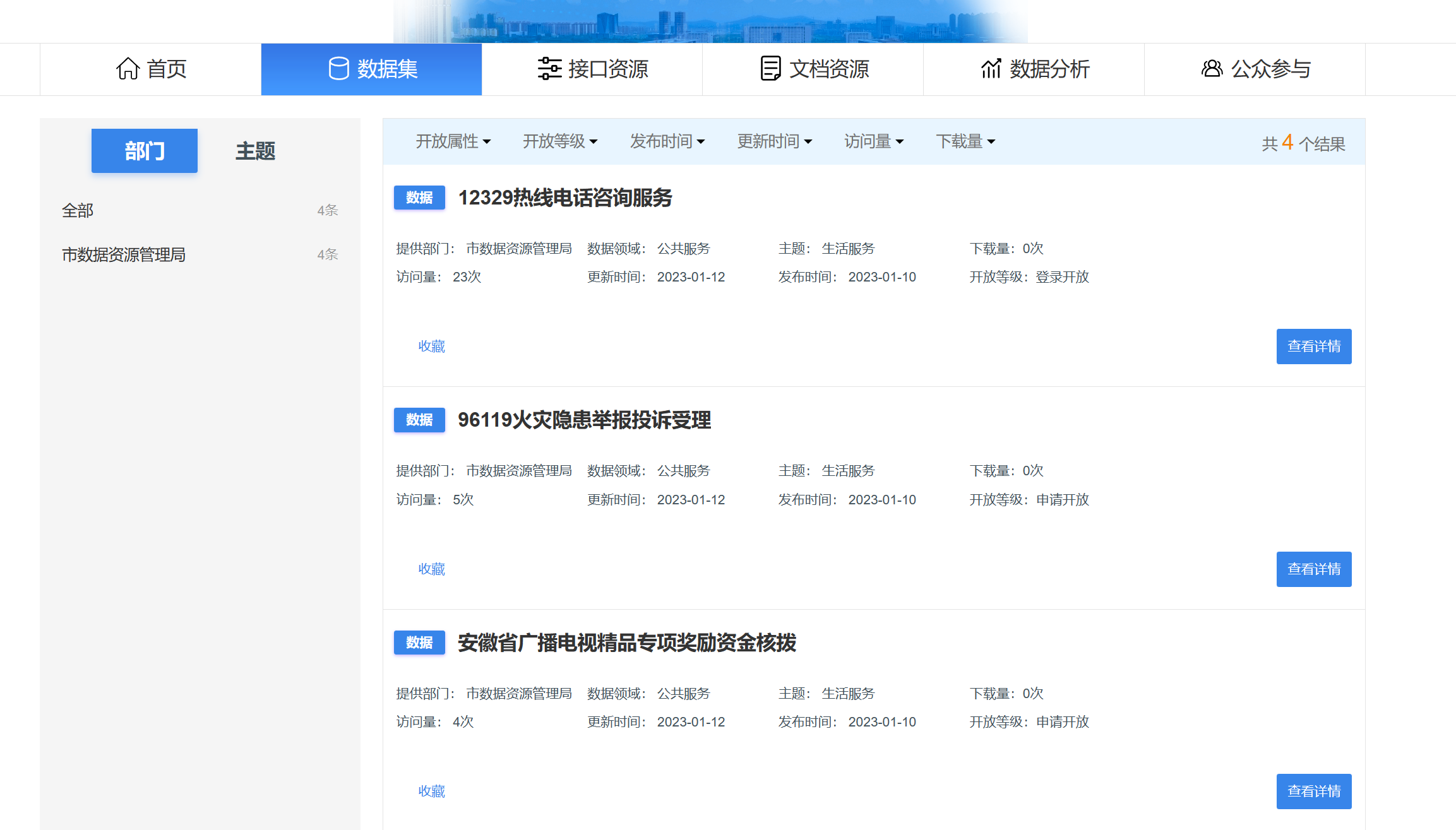
Task: Click 访问量 23次 value
Action: (x=467, y=277)
